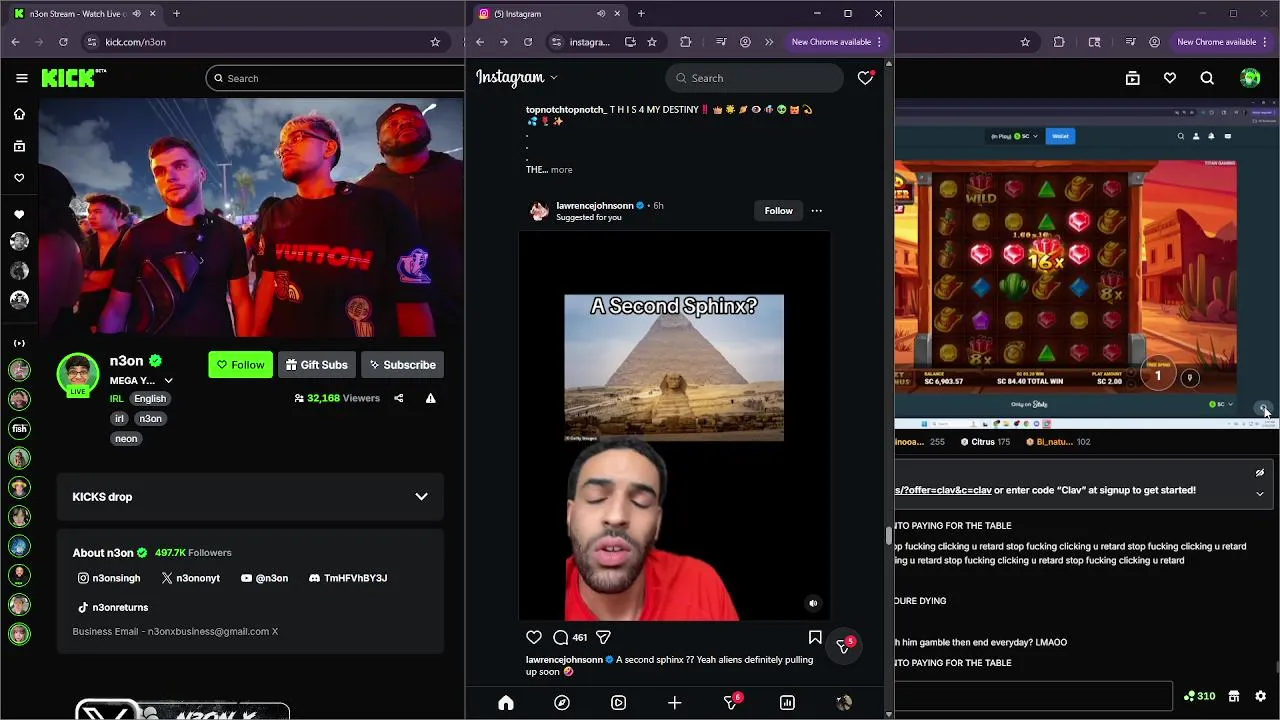Open the @n3on YouTube link
This screenshot has width=1280, height=720.
264,578
